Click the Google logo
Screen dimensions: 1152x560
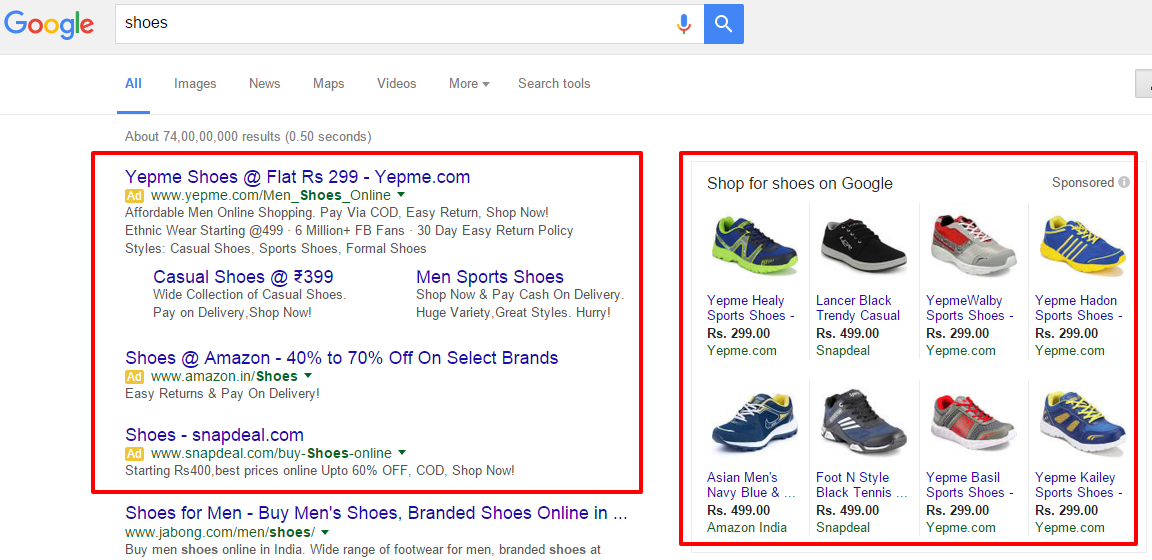49,24
